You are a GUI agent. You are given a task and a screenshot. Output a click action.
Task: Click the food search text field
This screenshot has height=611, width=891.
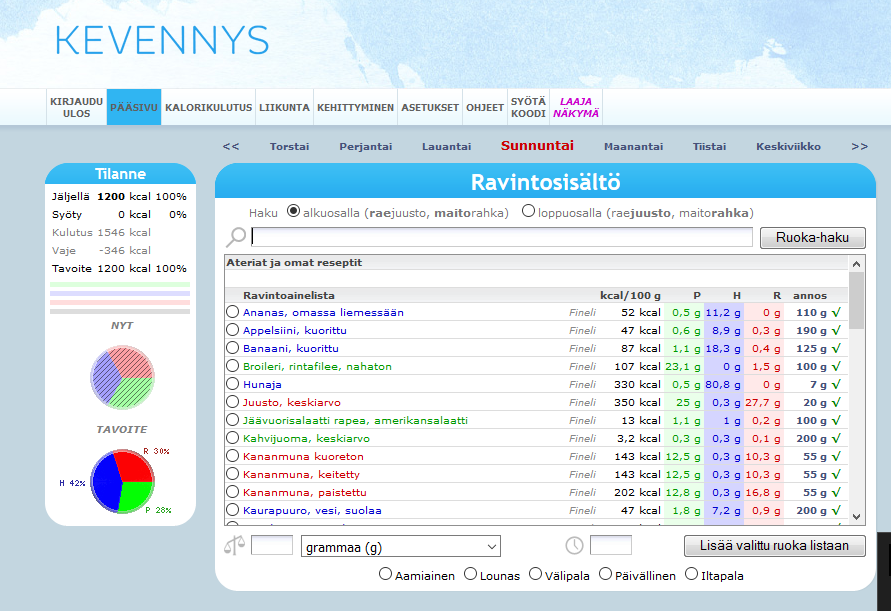502,237
